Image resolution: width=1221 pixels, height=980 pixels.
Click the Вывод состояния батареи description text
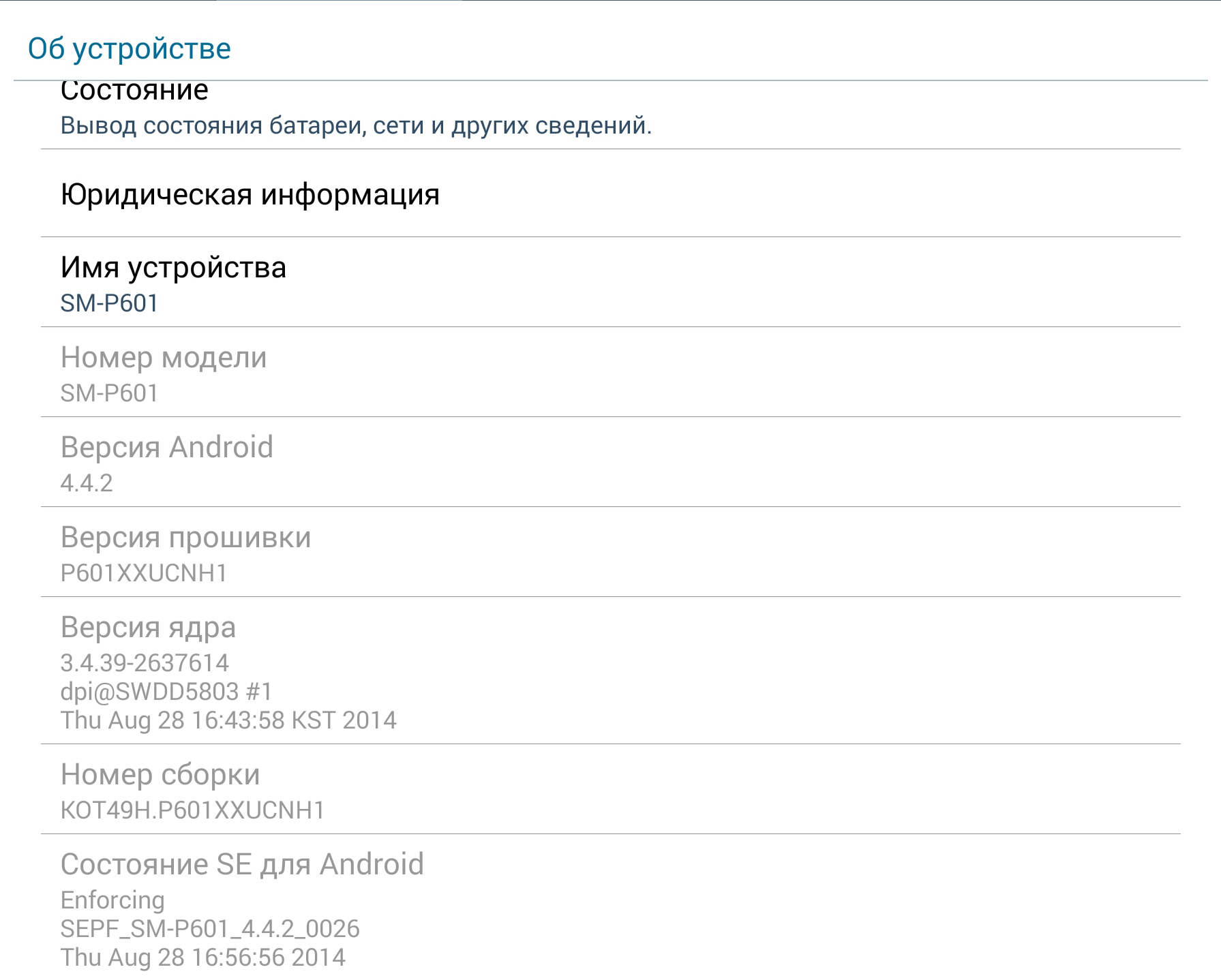[356, 125]
